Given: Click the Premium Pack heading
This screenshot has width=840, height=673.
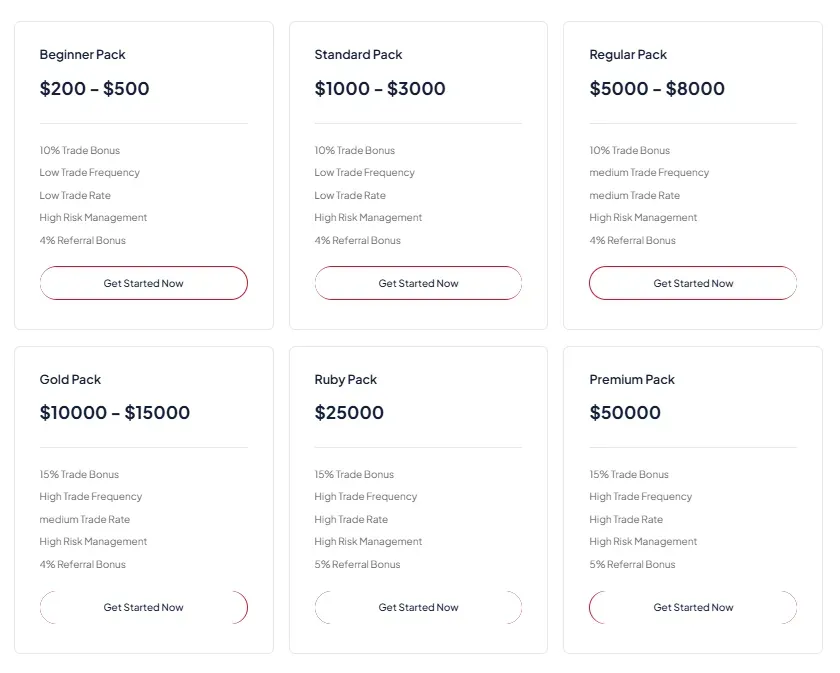Looking at the screenshot, I should tap(632, 380).
